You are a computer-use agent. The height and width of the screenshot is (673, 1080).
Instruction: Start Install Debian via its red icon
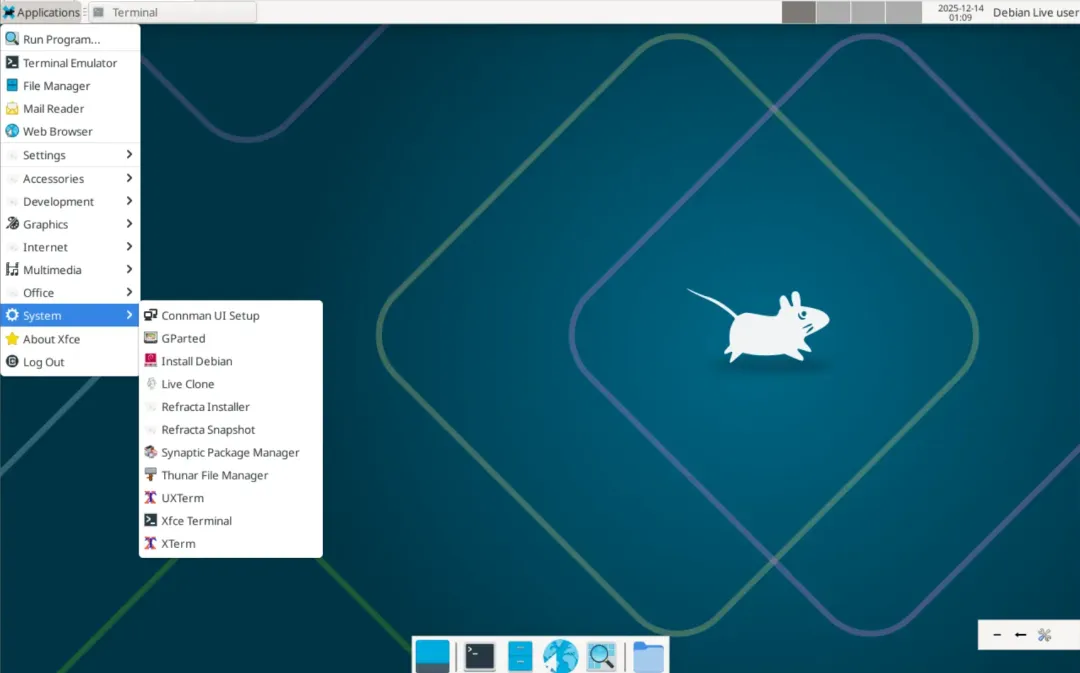pyautogui.click(x=150, y=360)
